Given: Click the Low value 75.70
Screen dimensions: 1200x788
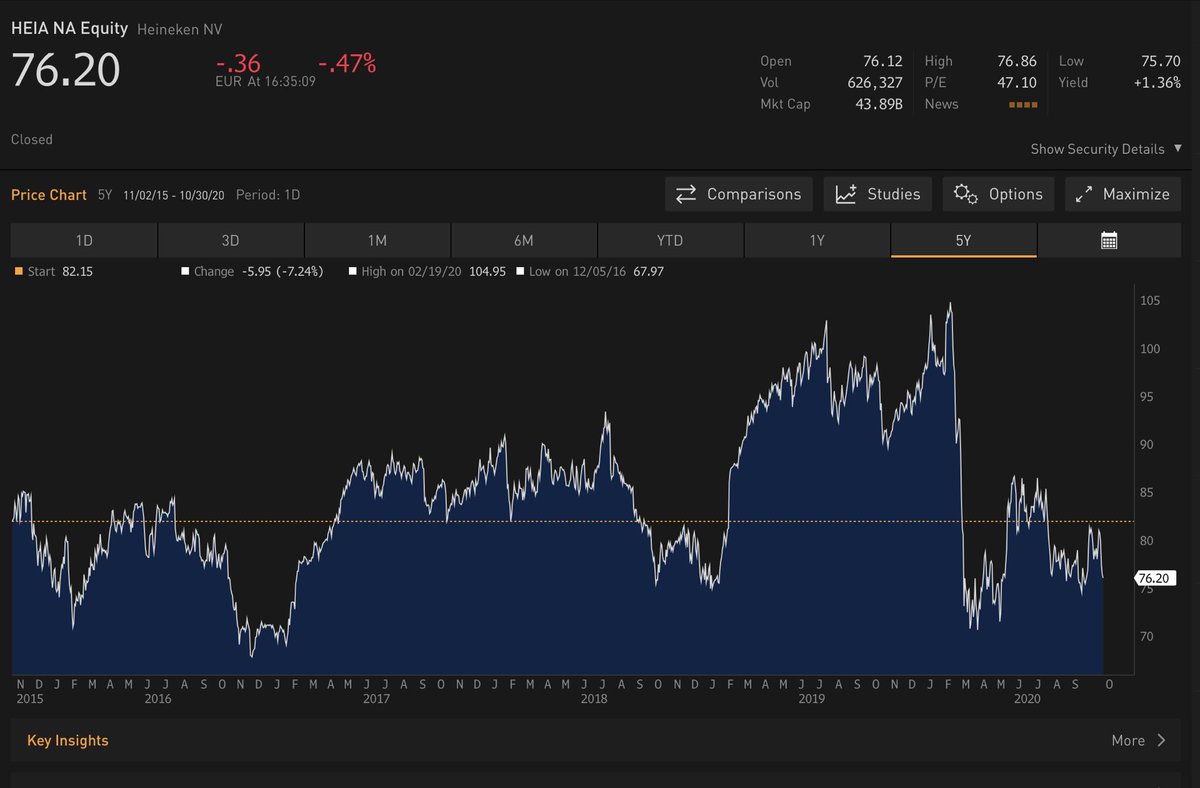Looking at the screenshot, I should (1161, 61).
